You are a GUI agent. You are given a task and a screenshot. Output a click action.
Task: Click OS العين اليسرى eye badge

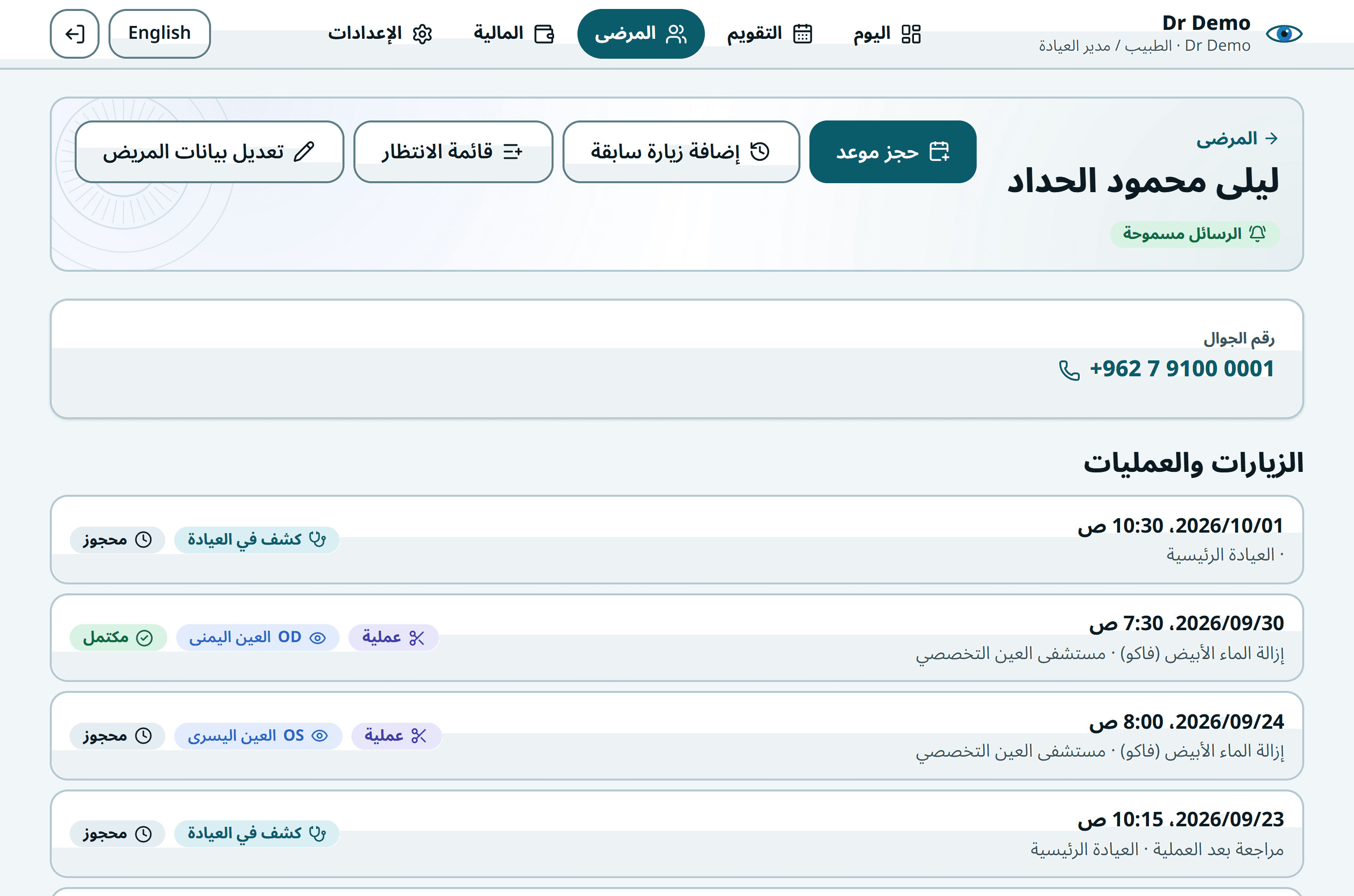tap(258, 736)
